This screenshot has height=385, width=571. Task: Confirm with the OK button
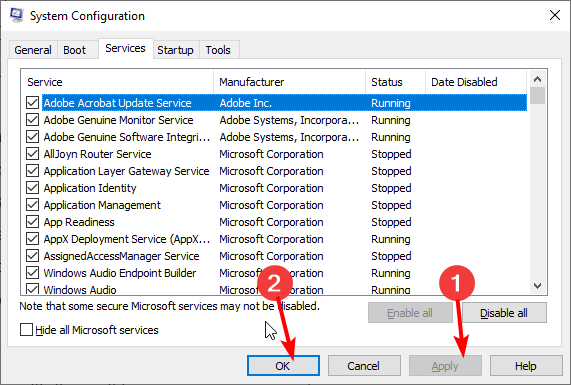pos(283,366)
